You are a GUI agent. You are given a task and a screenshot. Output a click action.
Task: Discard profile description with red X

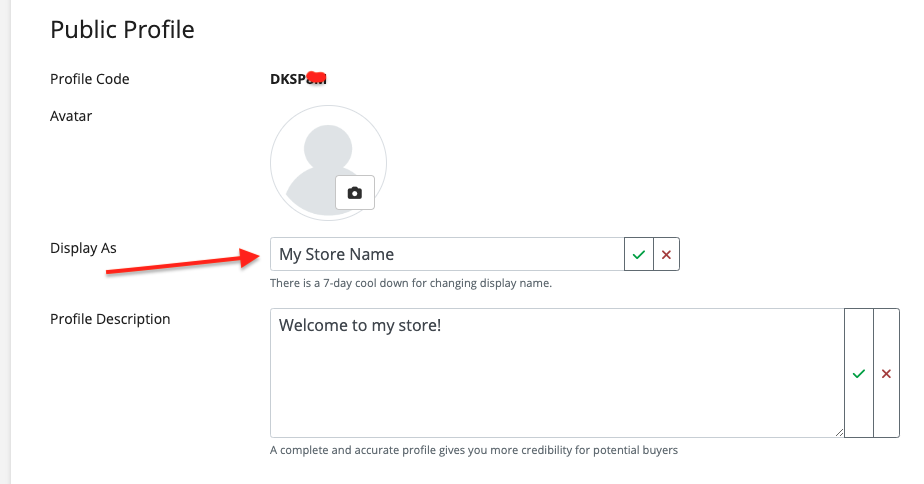[886, 373]
